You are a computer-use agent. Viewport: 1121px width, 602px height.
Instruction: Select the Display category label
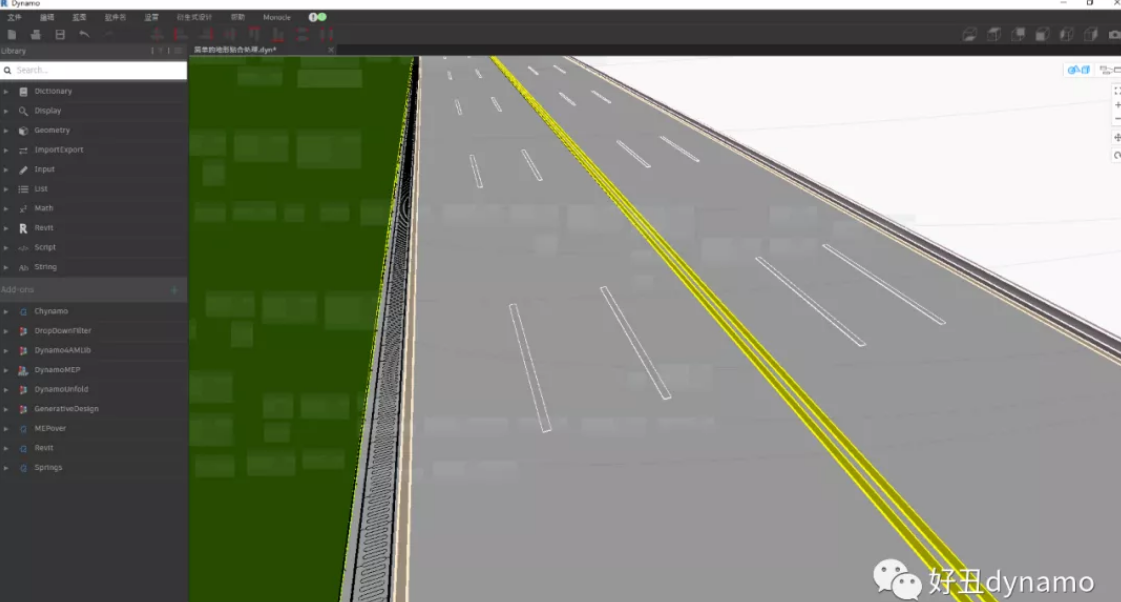[x=48, y=111]
